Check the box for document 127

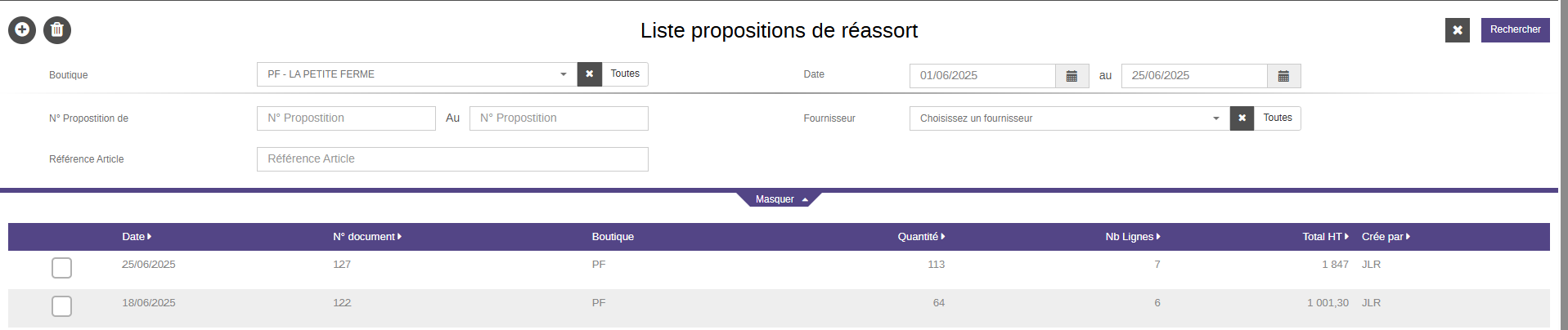61,268
